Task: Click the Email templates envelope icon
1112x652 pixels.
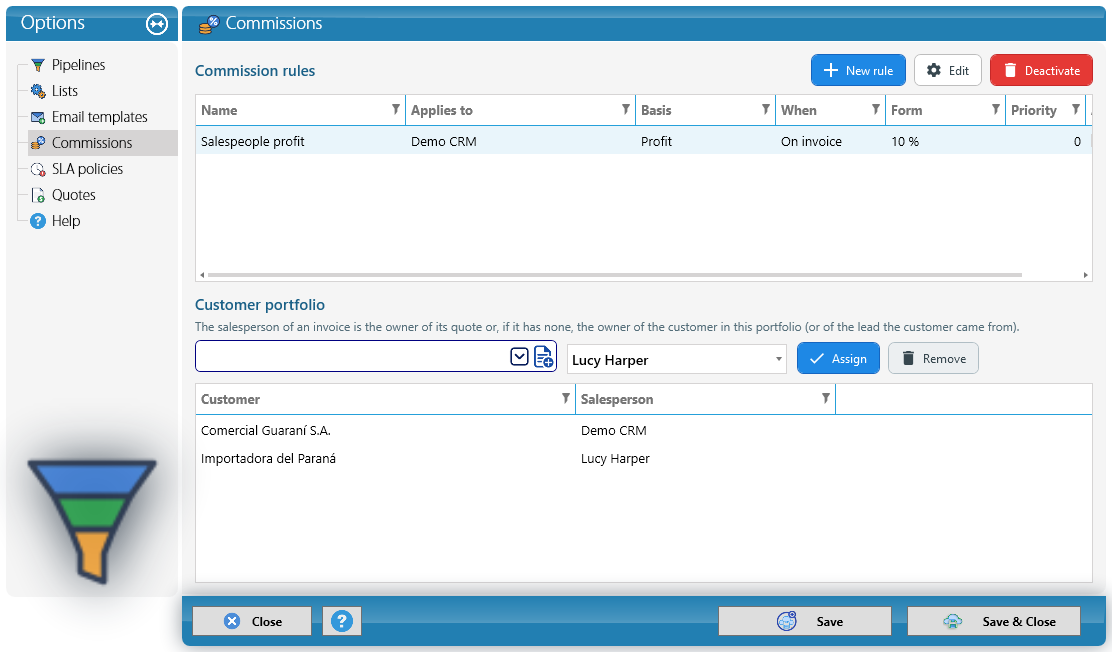Action: (x=38, y=117)
